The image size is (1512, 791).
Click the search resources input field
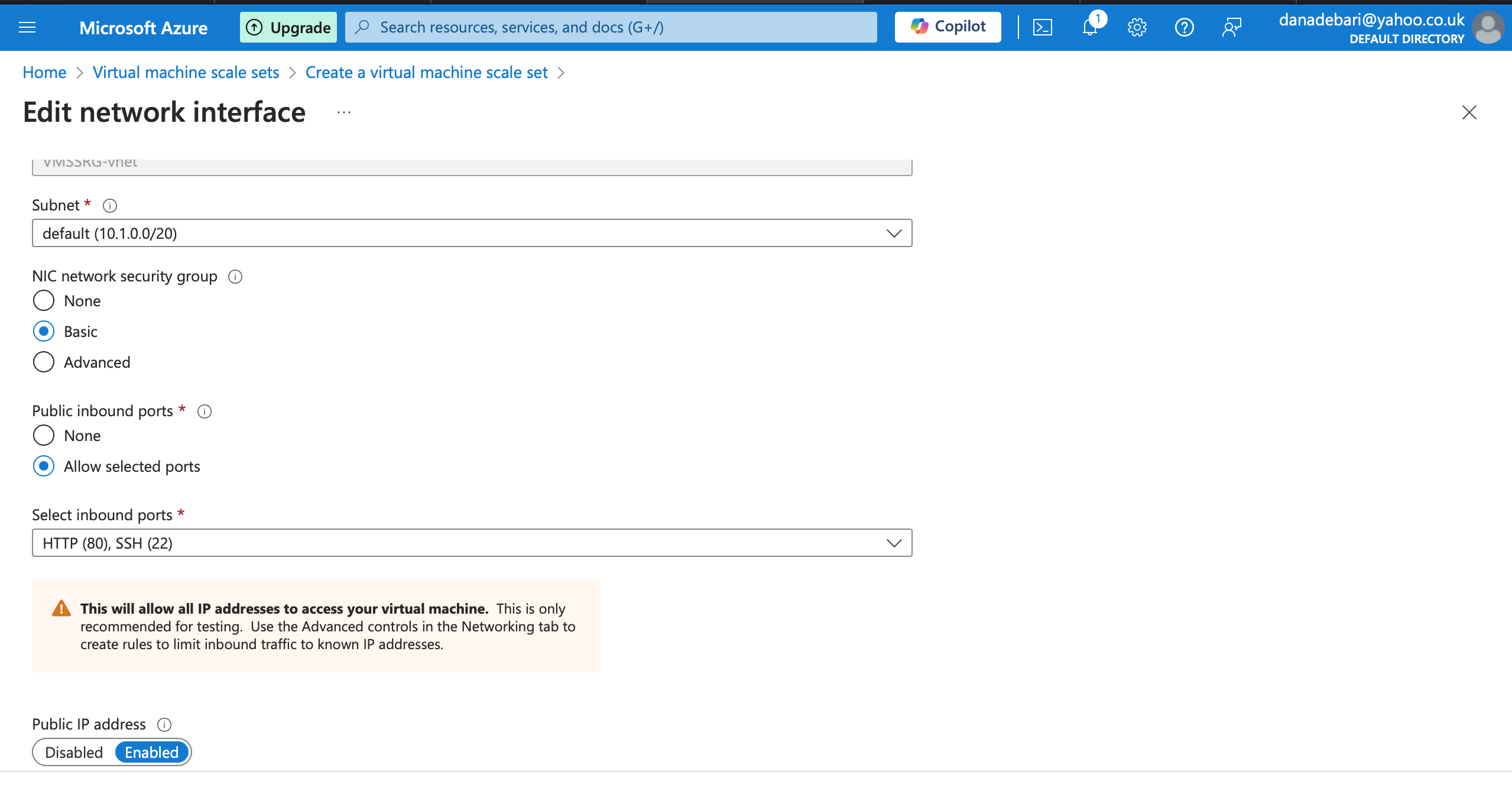(611, 27)
